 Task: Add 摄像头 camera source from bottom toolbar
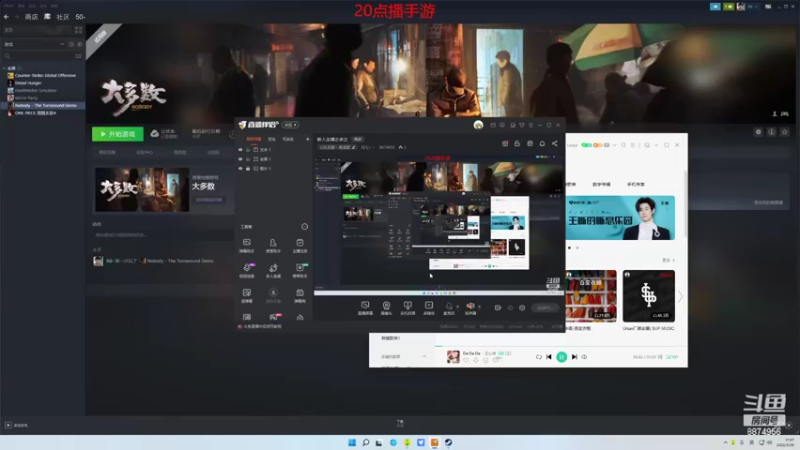(386, 308)
